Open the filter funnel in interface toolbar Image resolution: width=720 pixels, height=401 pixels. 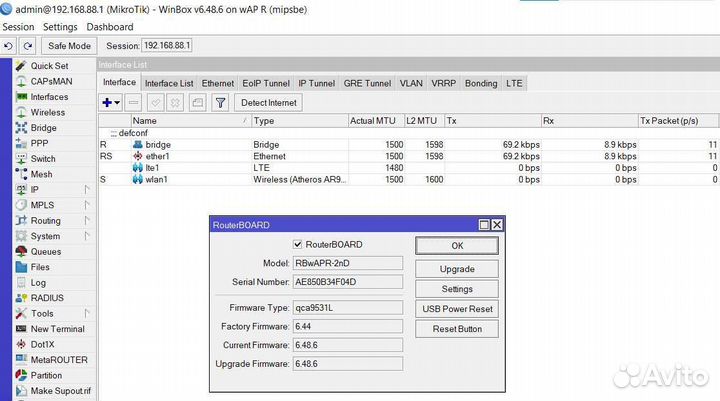220,102
